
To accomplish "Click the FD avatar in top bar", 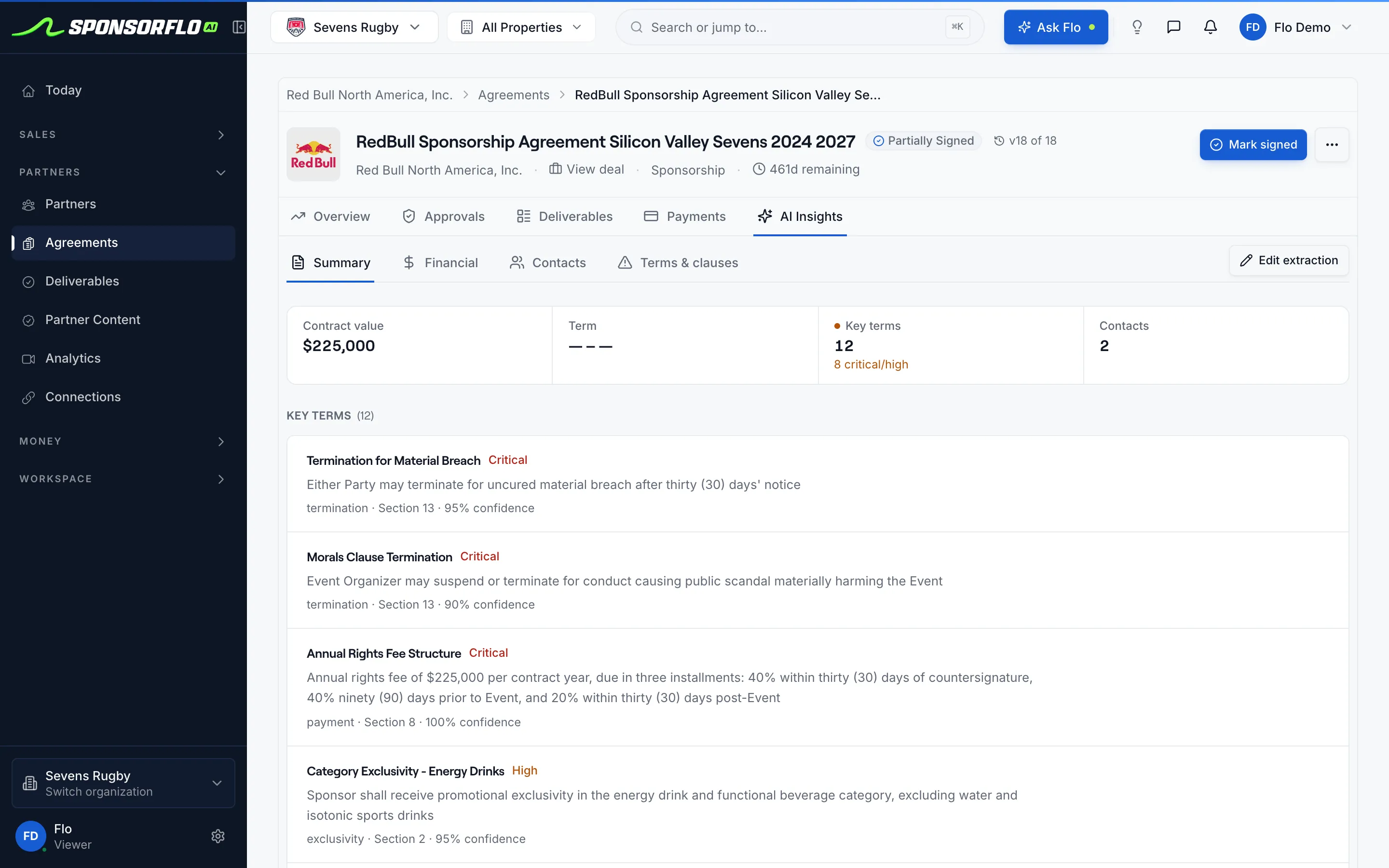I will (x=1253, y=27).
